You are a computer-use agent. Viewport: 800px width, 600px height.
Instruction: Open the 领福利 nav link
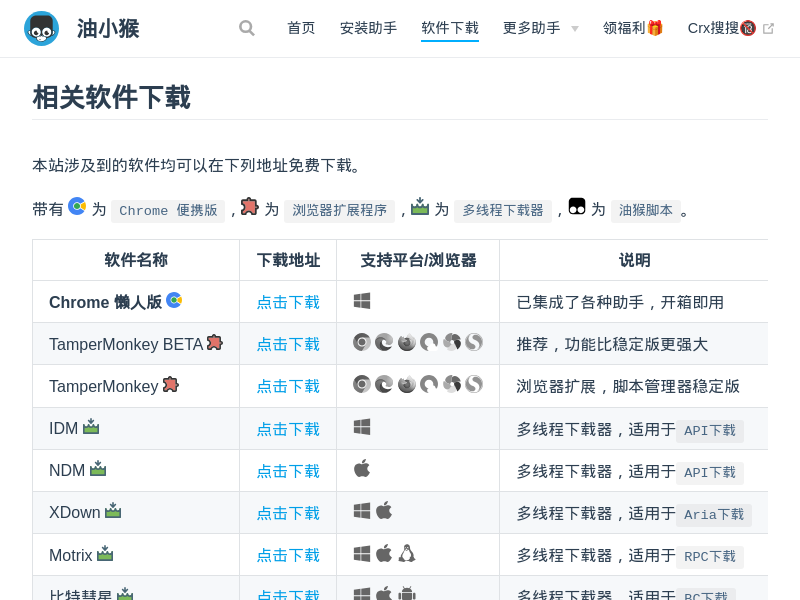[x=633, y=28]
